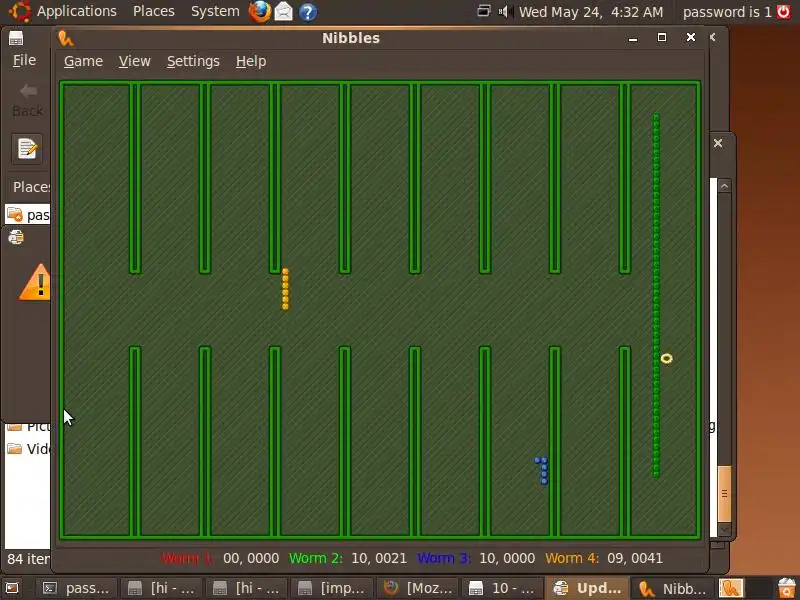This screenshot has width=800, height=600.
Task: Click the Nibbles worm title bar icon
Action: (x=66, y=38)
